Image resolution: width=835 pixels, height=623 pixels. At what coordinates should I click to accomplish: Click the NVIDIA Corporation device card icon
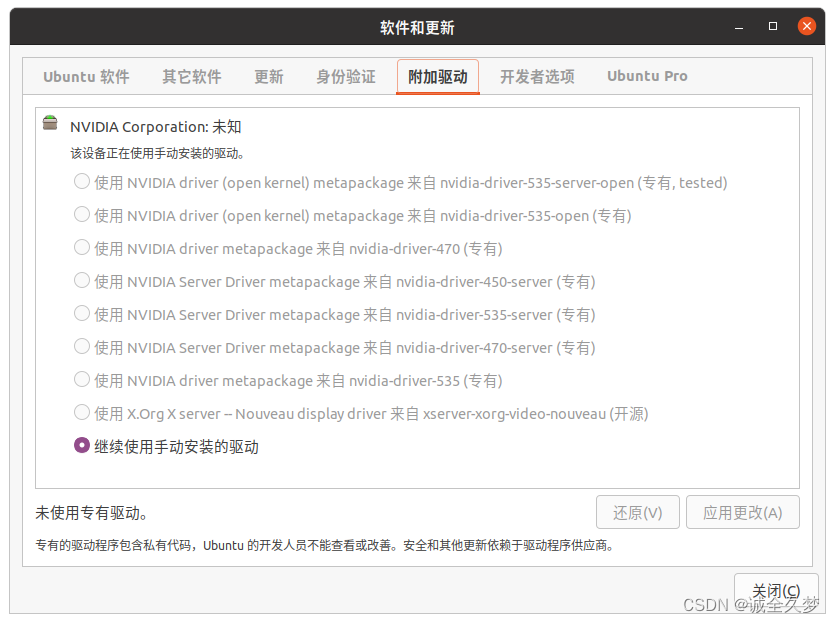click(x=50, y=124)
